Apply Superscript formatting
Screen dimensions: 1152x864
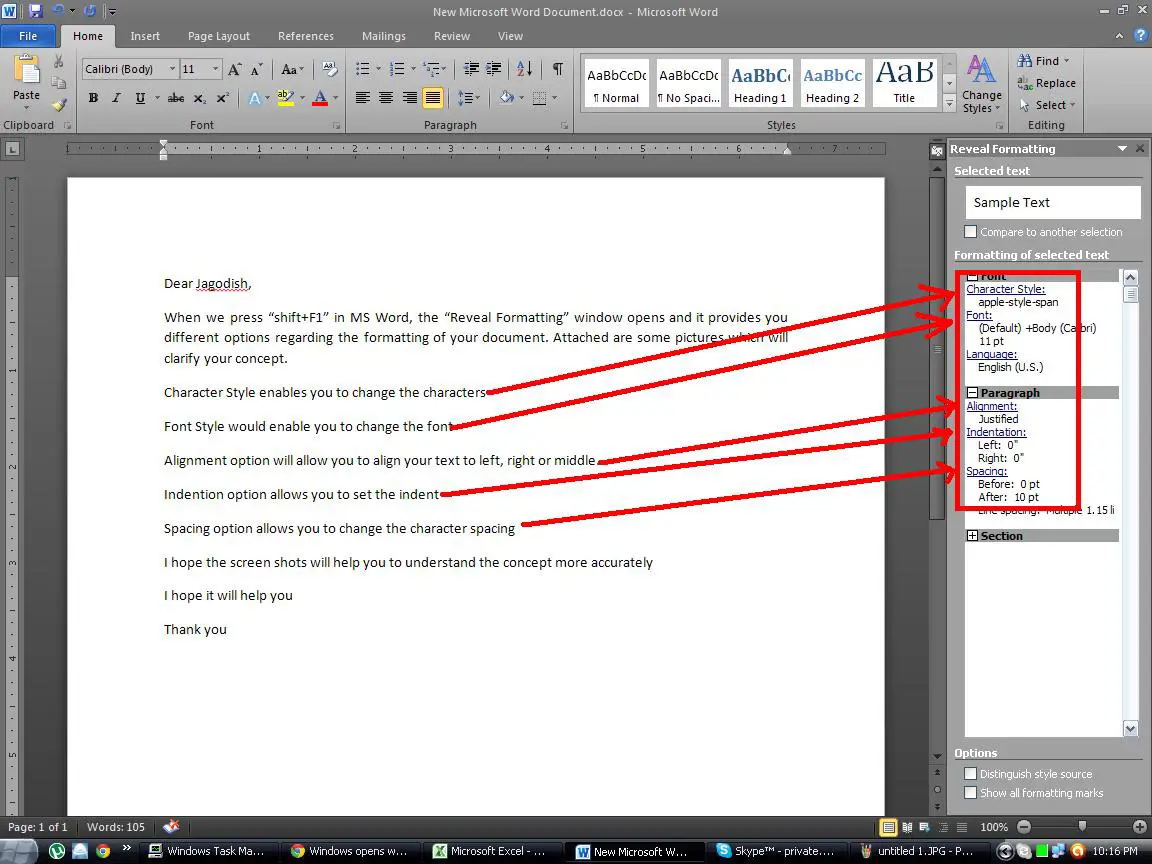(223, 98)
